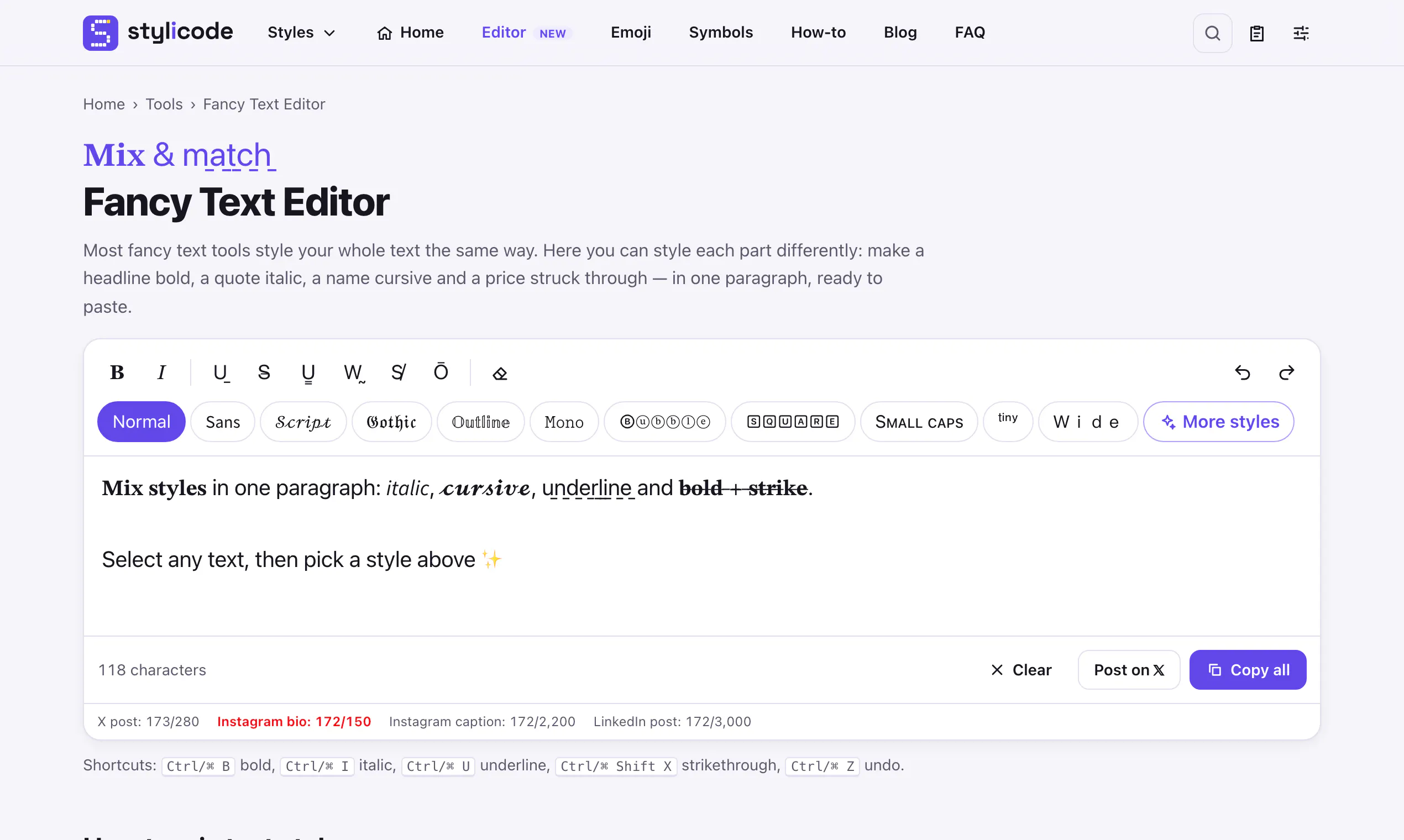Click Post on X button

pos(1129,670)
